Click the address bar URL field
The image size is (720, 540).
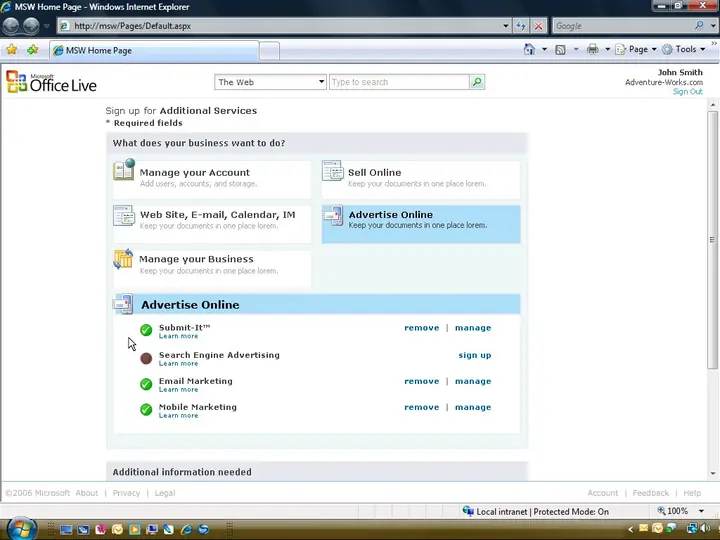[285, 26]
